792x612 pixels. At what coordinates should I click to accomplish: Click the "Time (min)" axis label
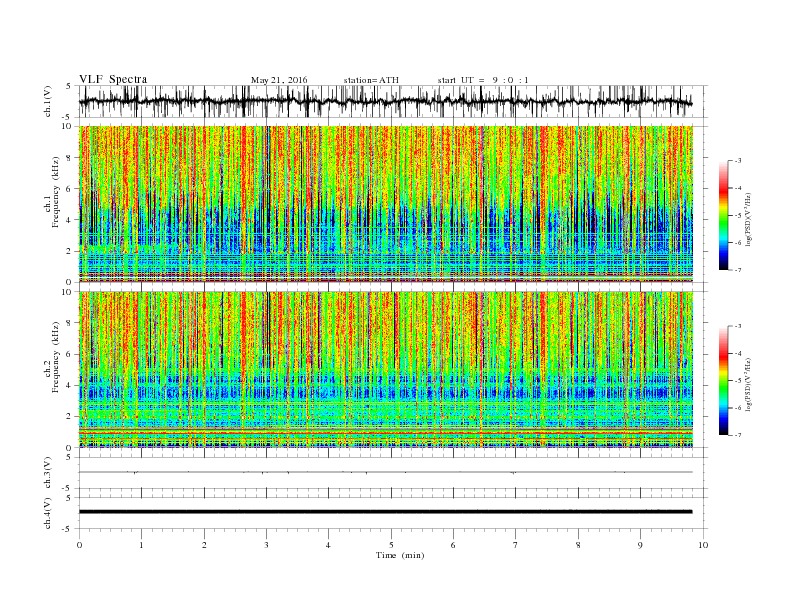400,555
